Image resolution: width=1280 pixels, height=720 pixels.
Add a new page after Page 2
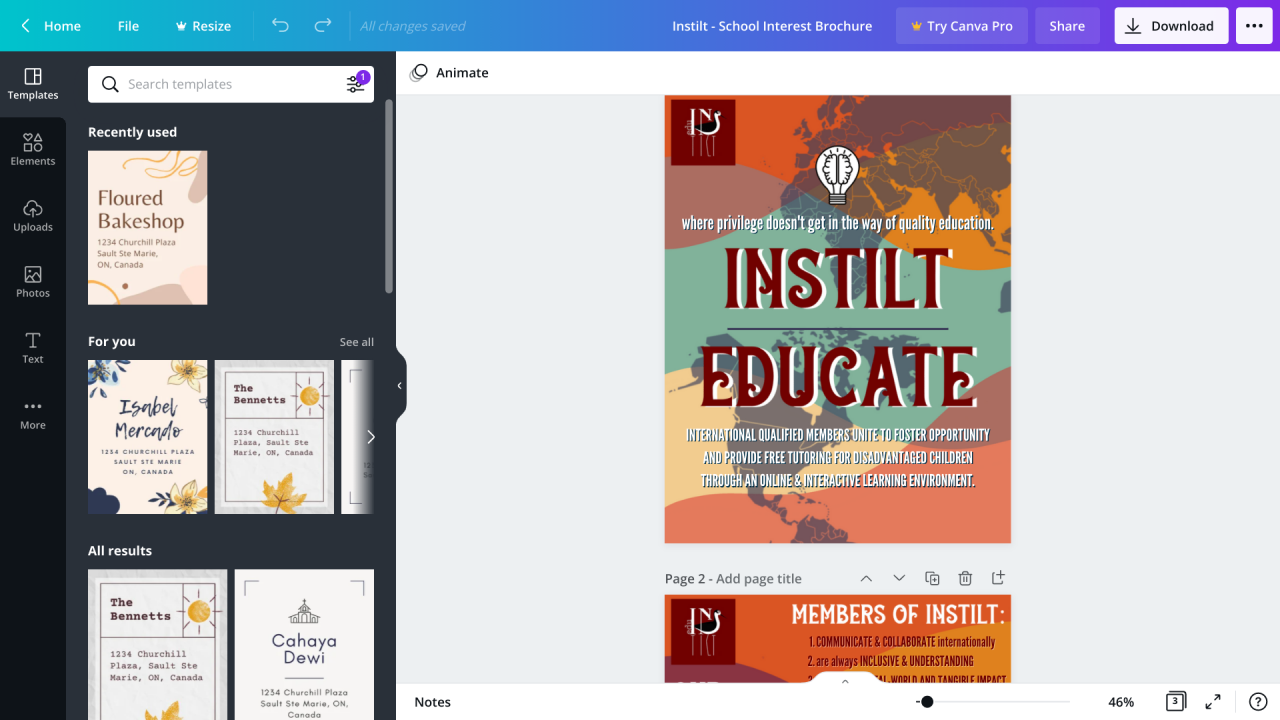click(x=998, y=578)
